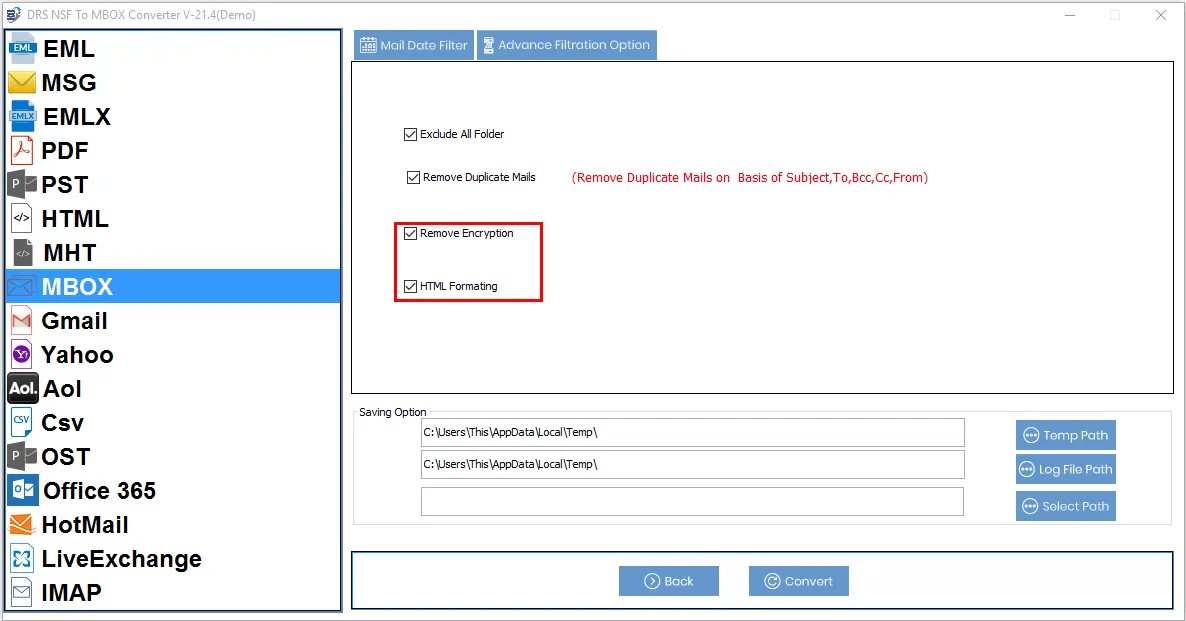
Task: Close the converter window
Action: [x=1161, y=15]
